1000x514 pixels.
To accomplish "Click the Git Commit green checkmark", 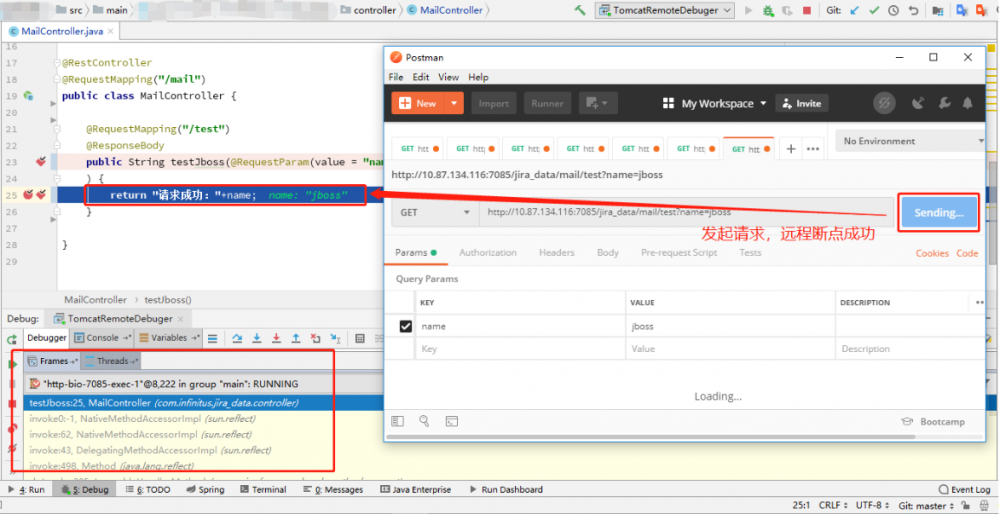I will tap(874, 10).
